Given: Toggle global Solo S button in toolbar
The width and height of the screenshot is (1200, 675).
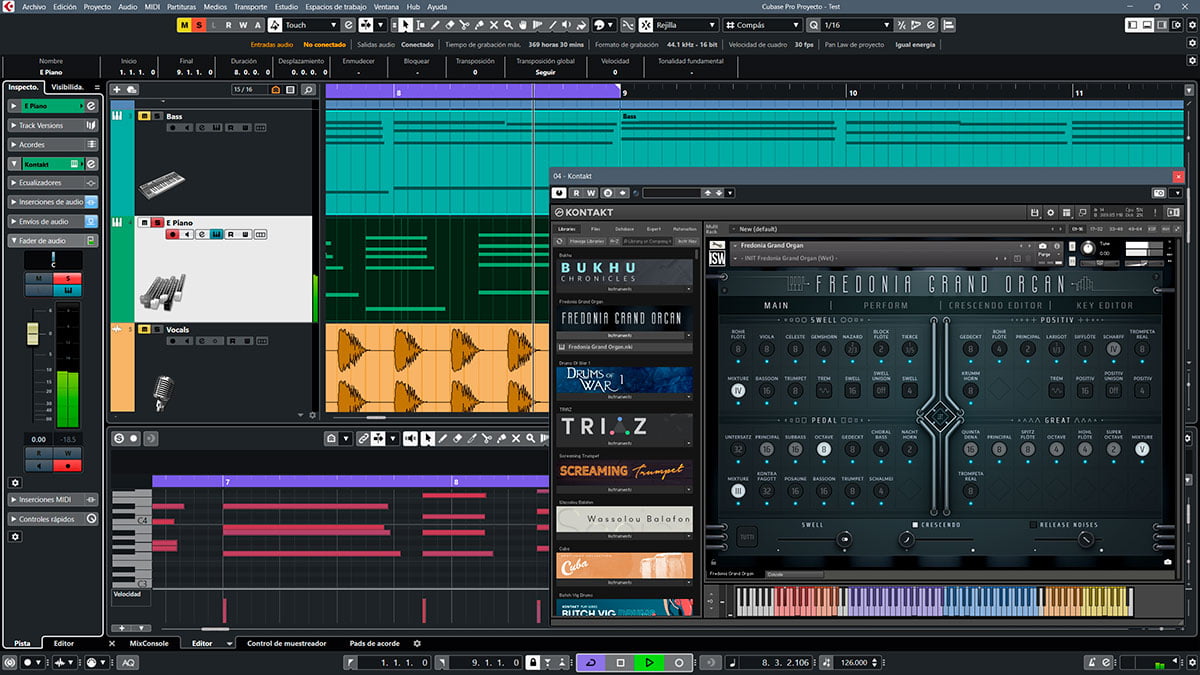Looking at the screenshot, I should tap(198, 24).
